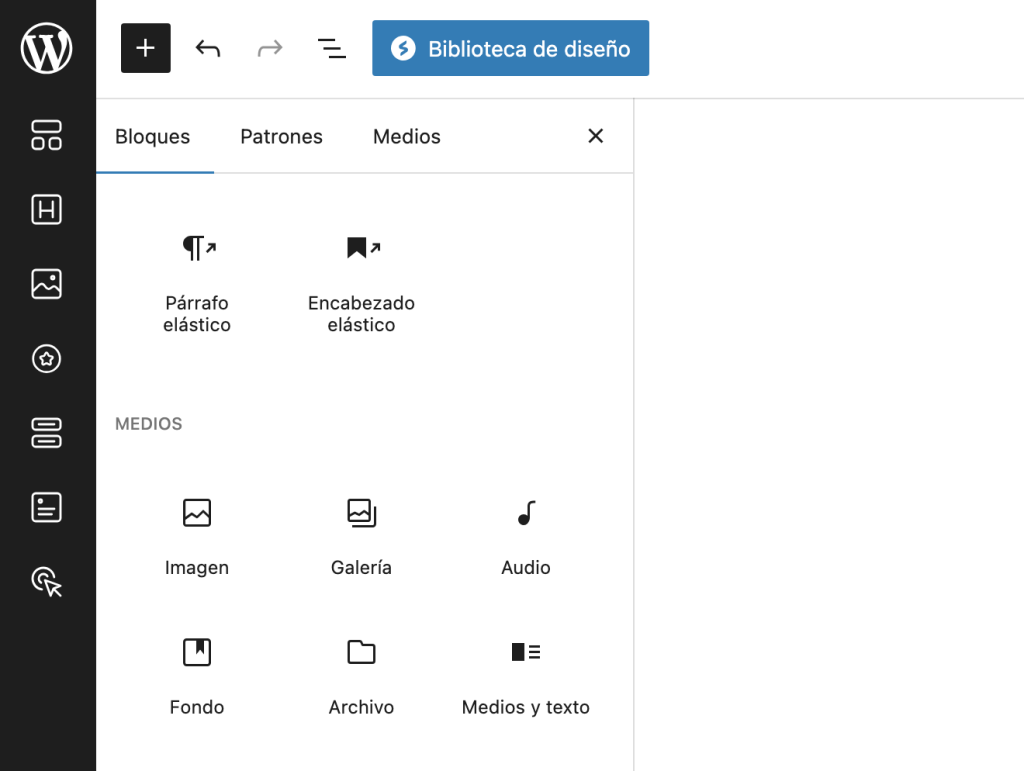1024x771 pixels.
Task: Switch to the Patrones tab
Action: click(x=281, y=136)
